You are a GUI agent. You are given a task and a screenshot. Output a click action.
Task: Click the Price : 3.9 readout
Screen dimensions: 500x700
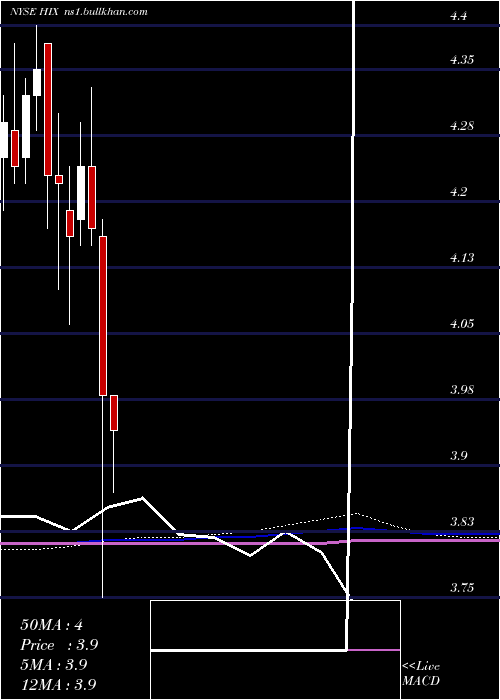(59, 645)
